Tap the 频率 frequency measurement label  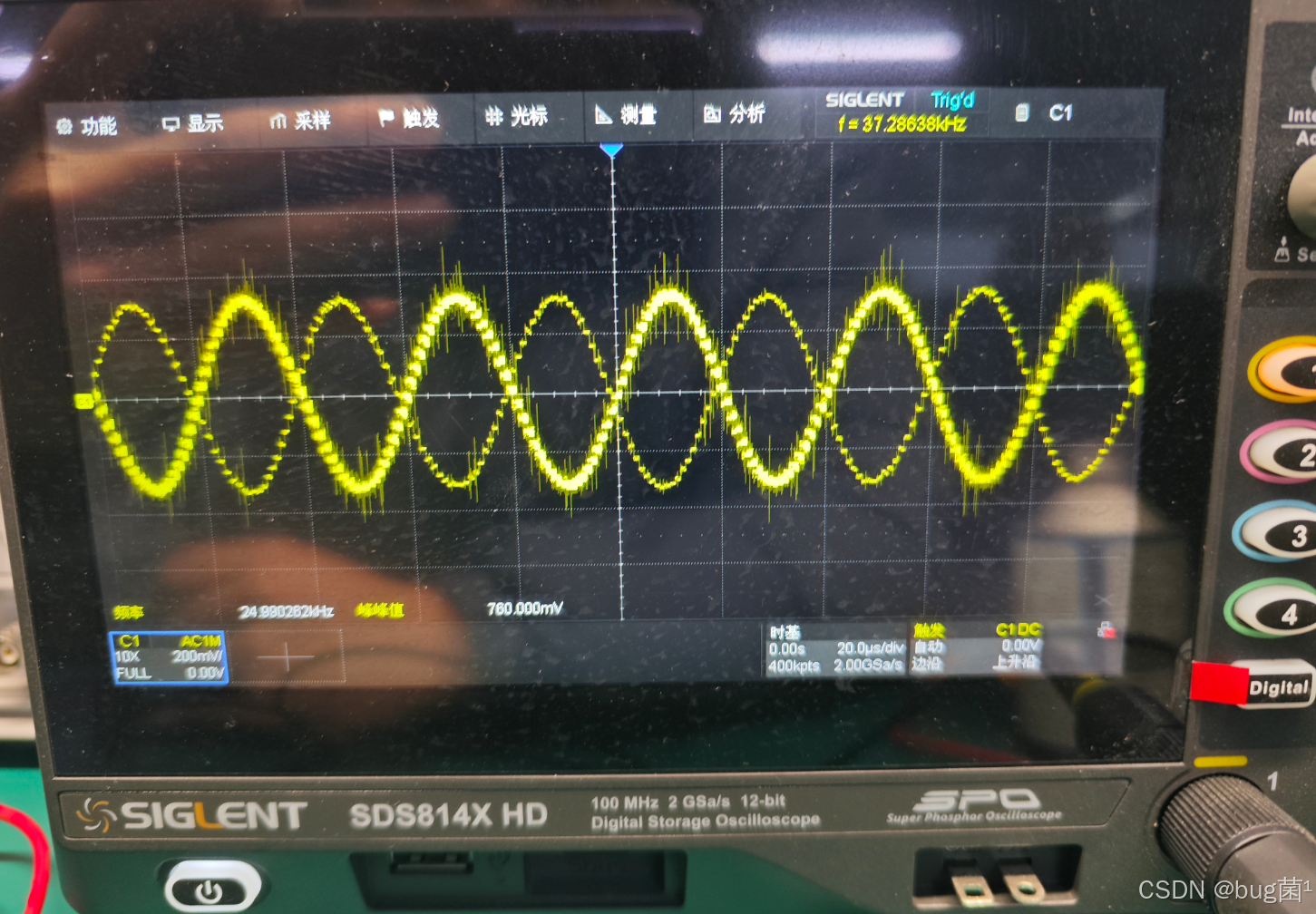(x=129, y=613)
